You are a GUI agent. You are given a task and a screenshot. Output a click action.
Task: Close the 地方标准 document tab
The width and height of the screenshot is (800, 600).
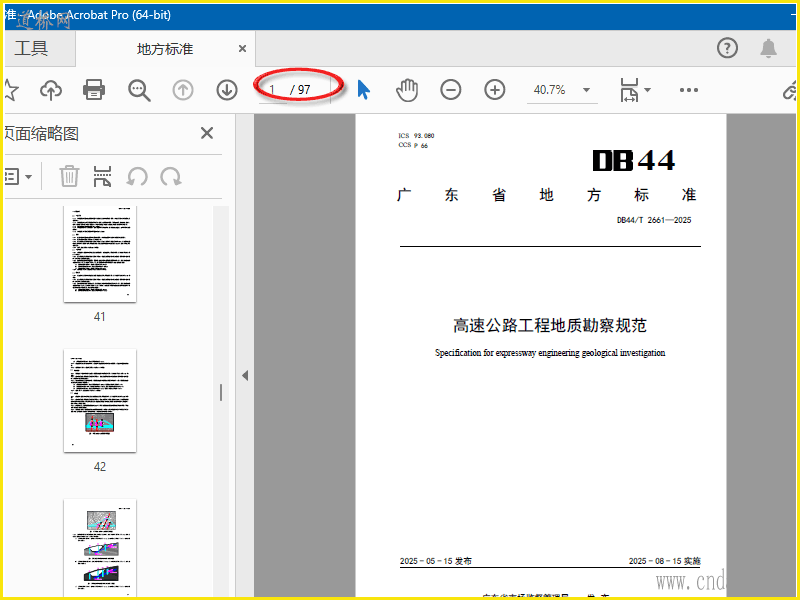(242, 48)
